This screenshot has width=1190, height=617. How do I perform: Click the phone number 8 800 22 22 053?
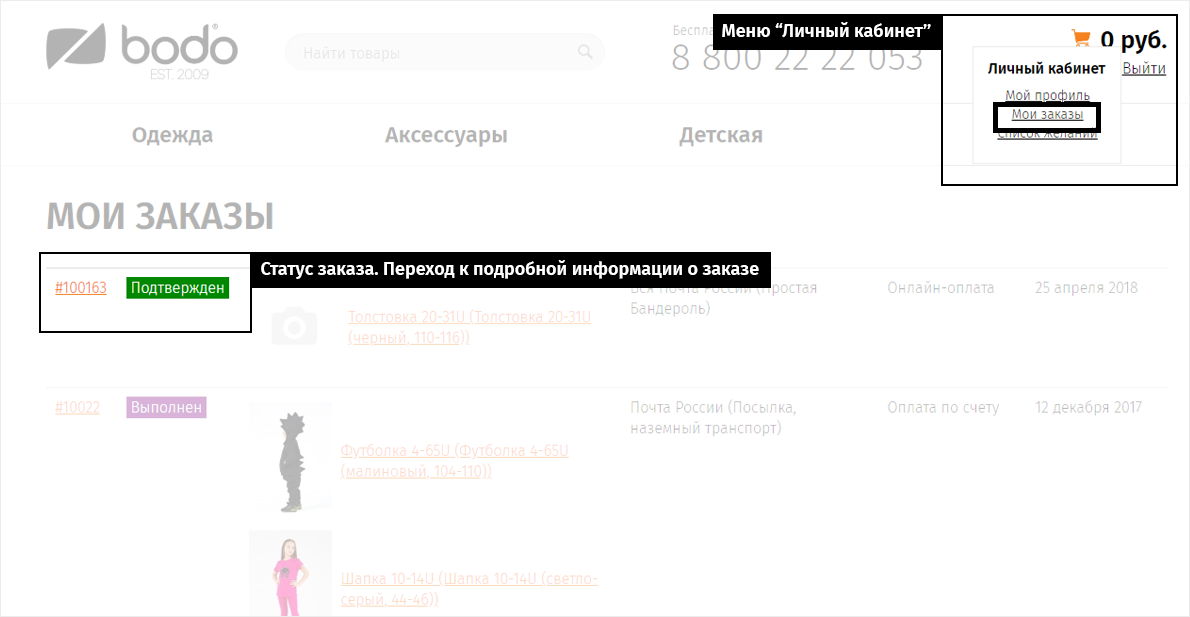pyautogui.click(x=797, y=58)
